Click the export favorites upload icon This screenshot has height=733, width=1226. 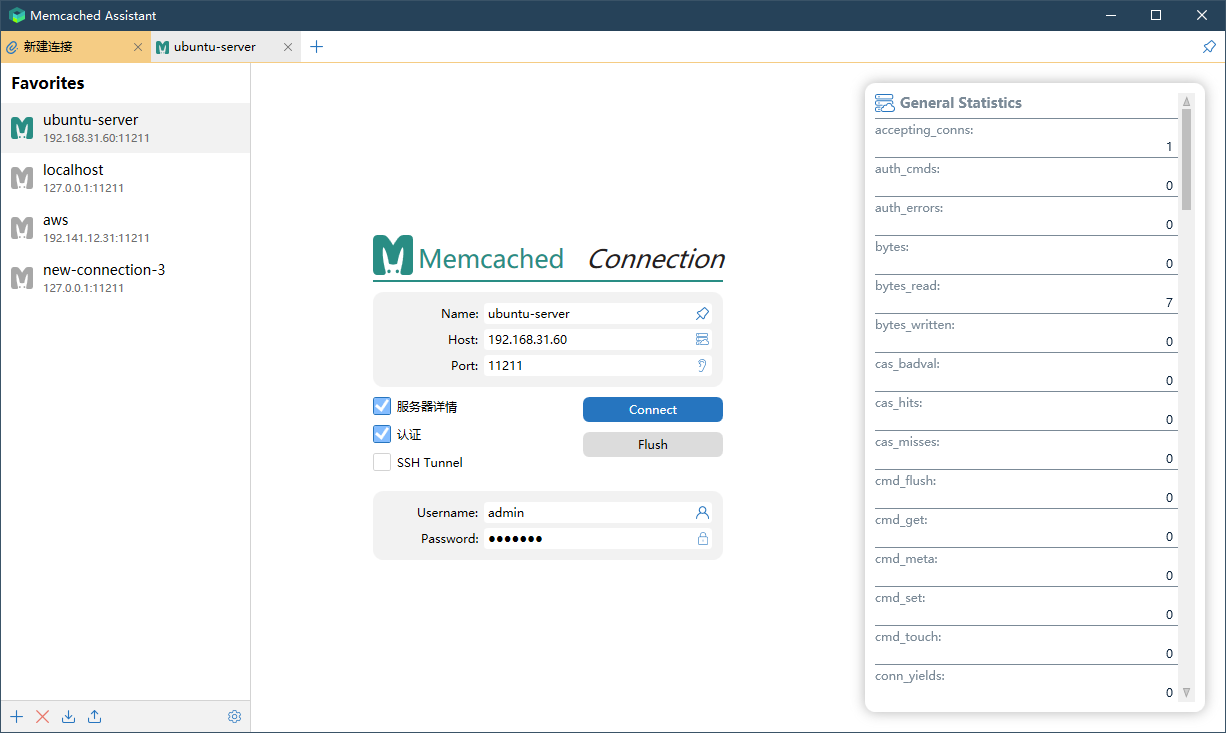pos(94,716)
